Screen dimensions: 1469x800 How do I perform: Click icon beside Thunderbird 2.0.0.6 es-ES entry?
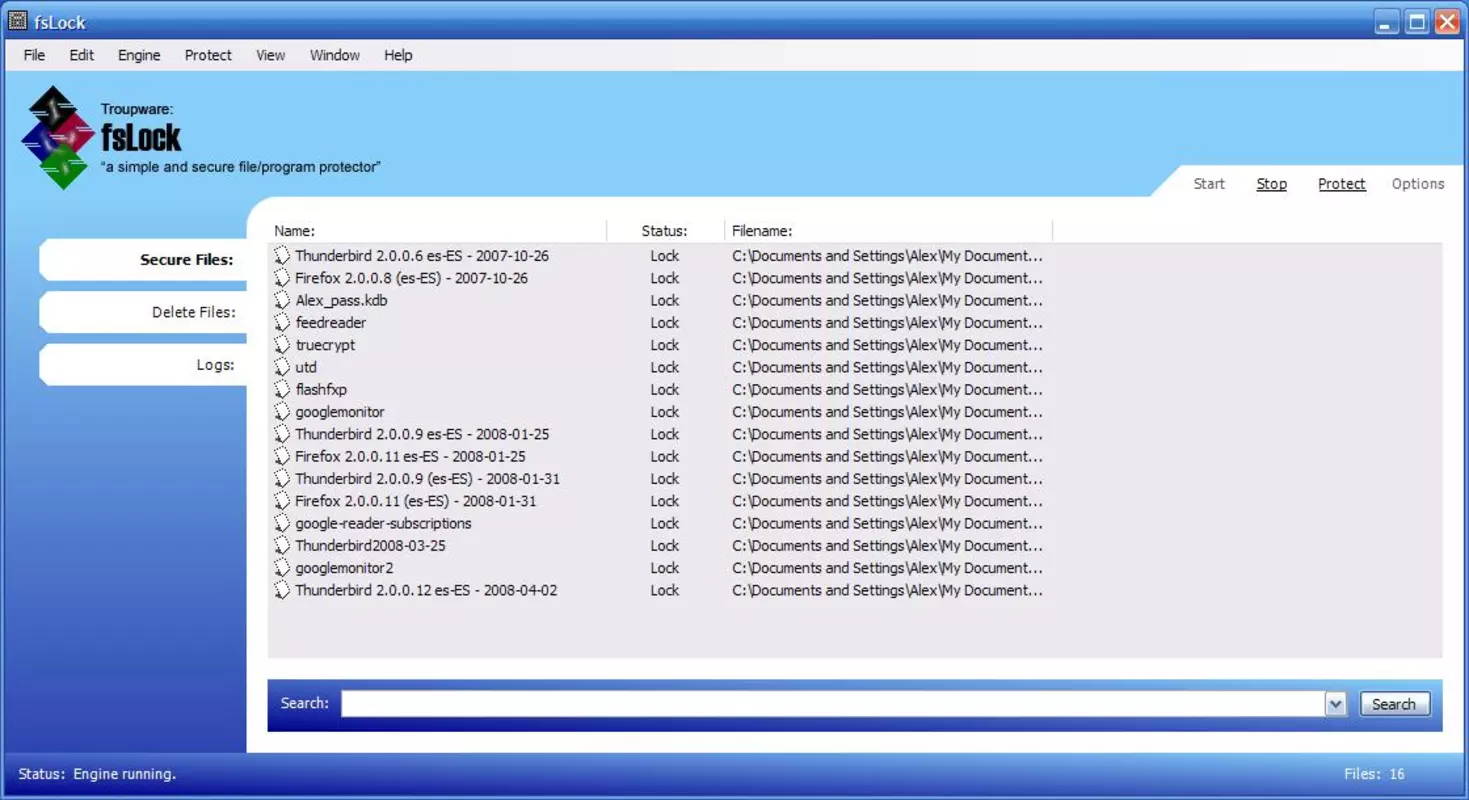[x=282, y=256]
